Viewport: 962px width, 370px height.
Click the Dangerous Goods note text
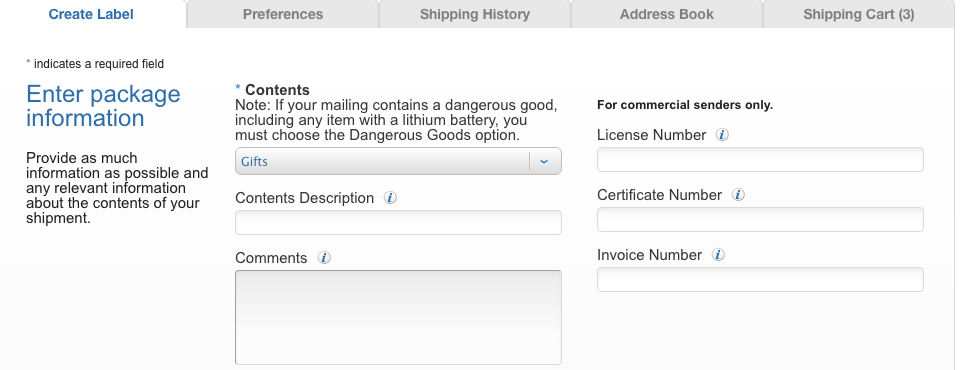(x=396, y=120)
